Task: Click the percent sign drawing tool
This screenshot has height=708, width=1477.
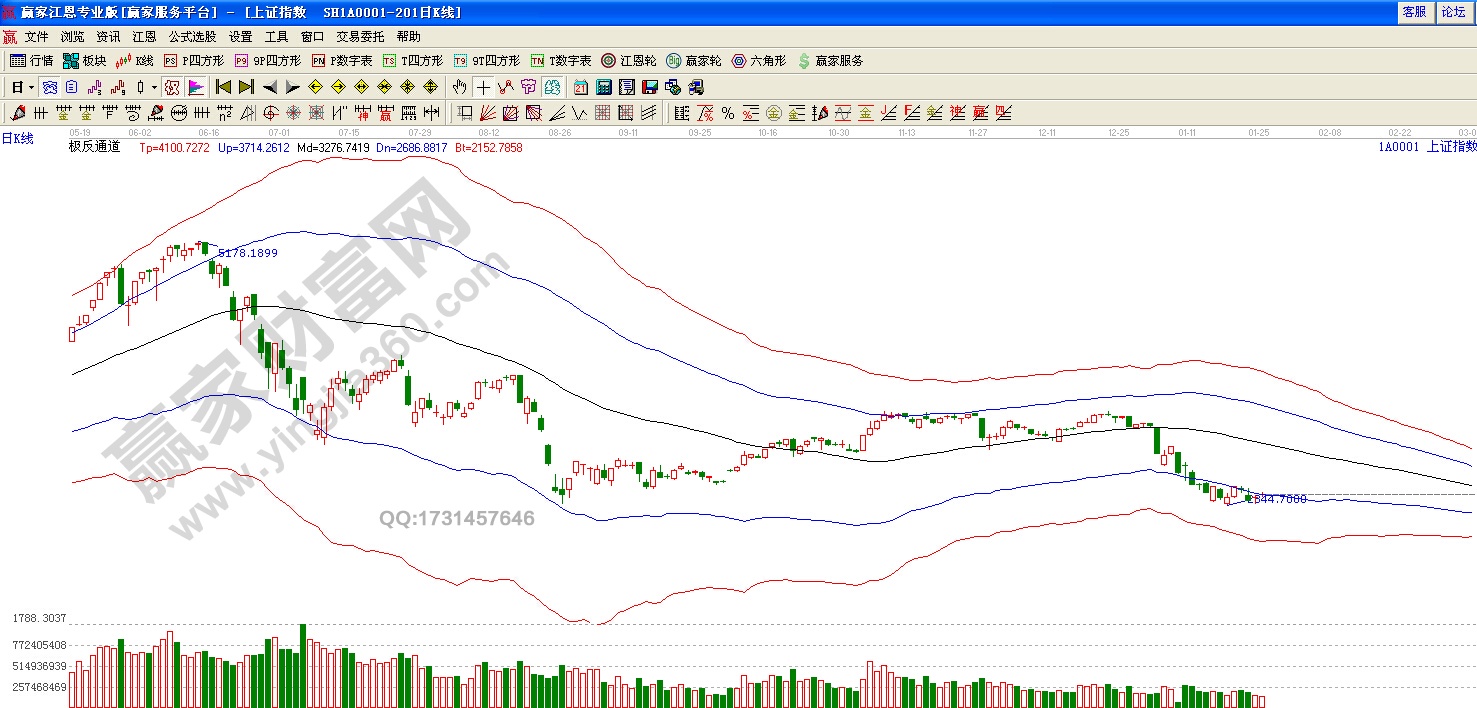Action: (727, 113)
